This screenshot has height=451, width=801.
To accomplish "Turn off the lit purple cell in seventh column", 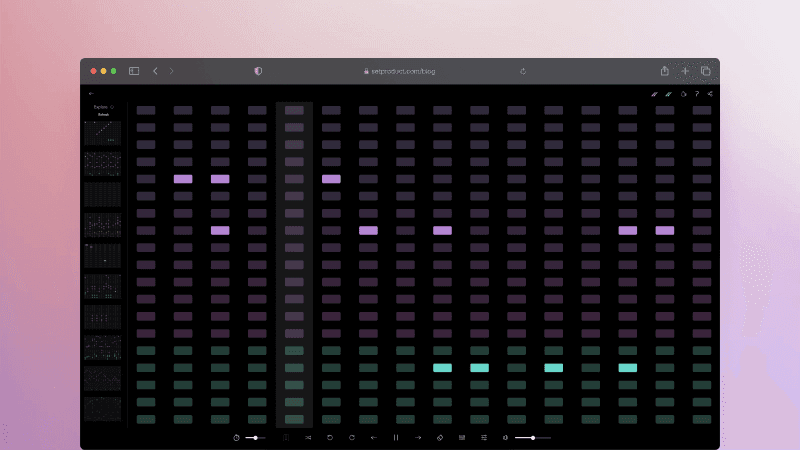I will [x=368, y=230].
